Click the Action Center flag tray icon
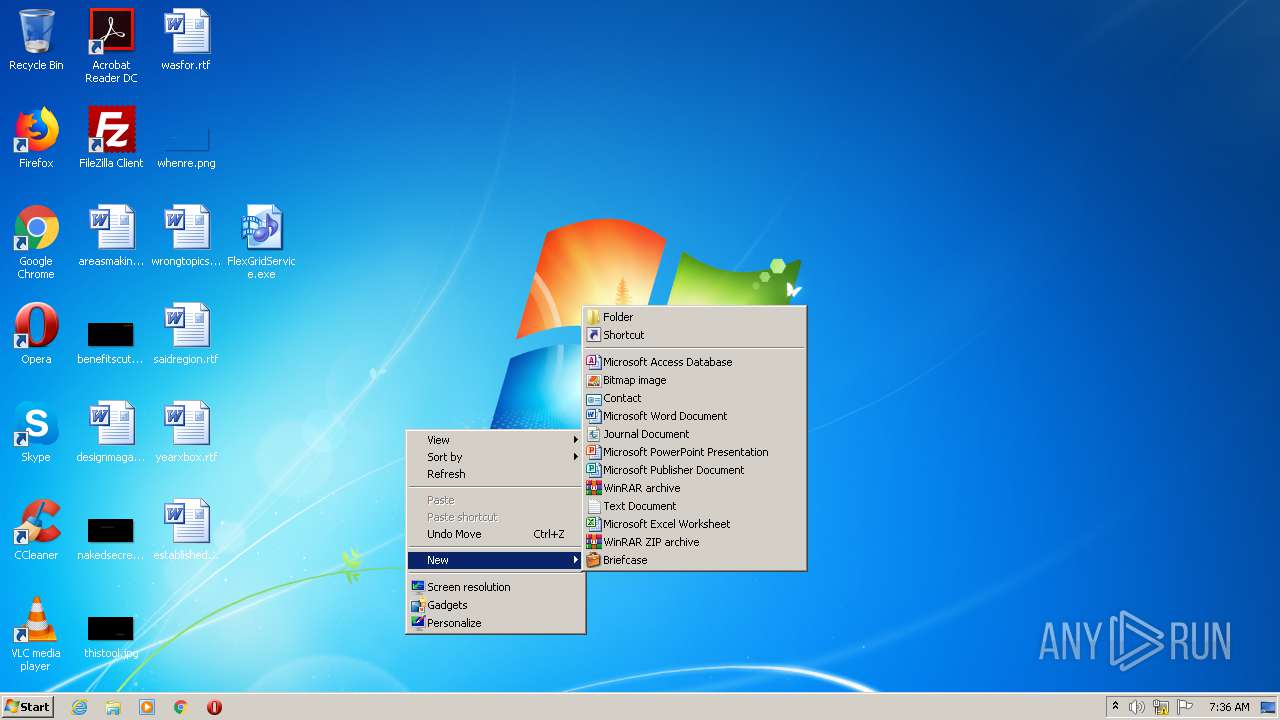 pos(1185,707)
